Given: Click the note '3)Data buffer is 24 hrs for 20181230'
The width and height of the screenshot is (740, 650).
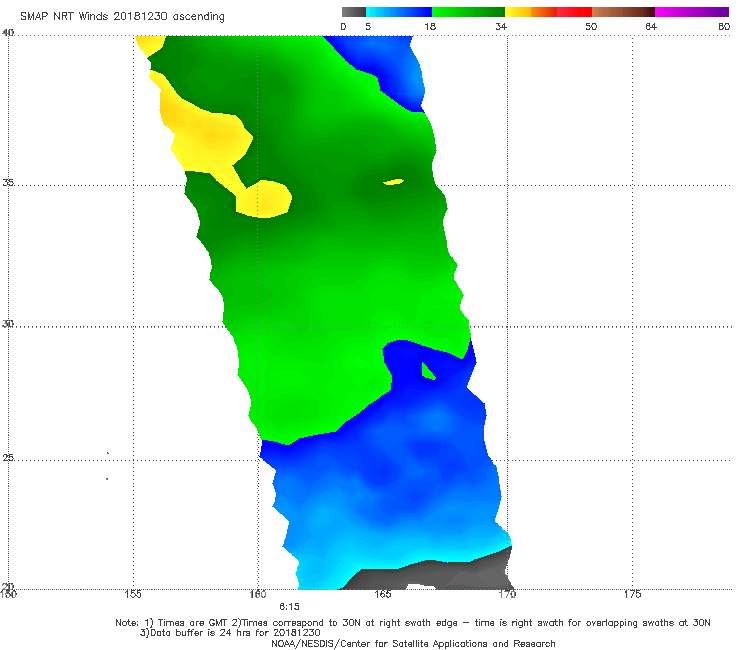Looking at the screenshot, I should [230, 633].
